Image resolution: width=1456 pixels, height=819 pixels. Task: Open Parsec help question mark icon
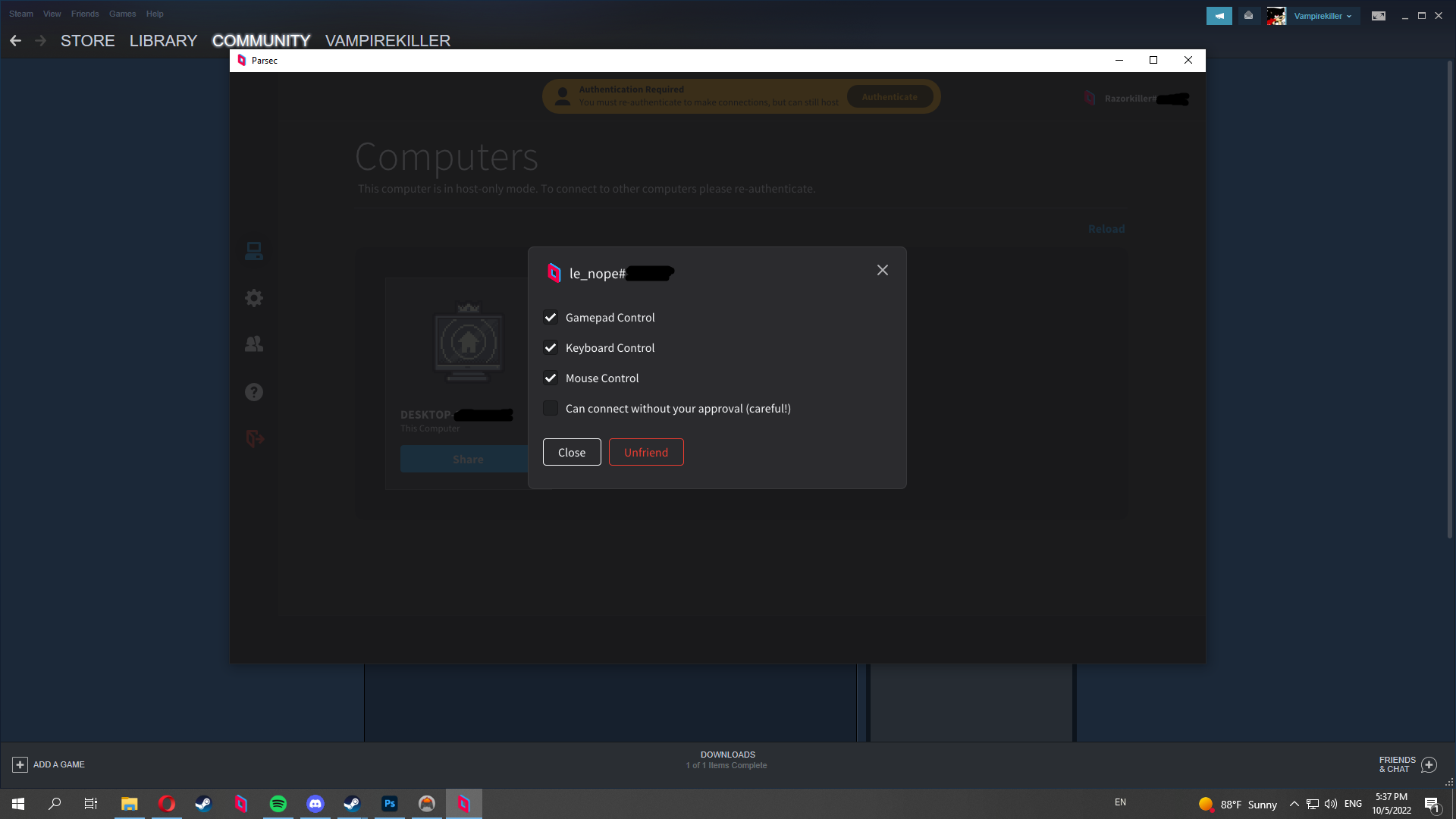click(x=254, y=392)
